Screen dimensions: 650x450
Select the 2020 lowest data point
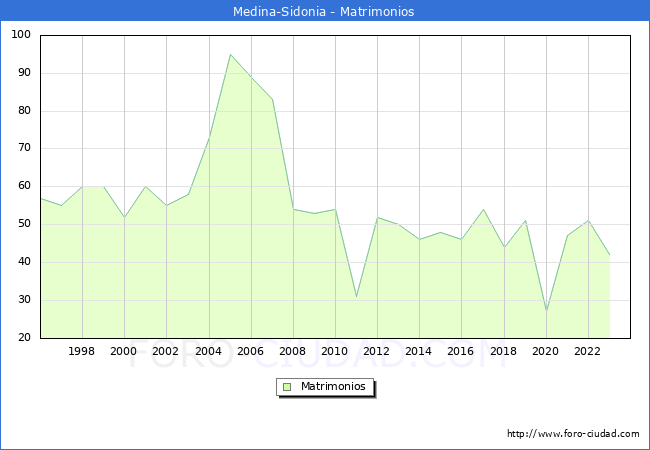pyautogui.click(x=546, y=310)
